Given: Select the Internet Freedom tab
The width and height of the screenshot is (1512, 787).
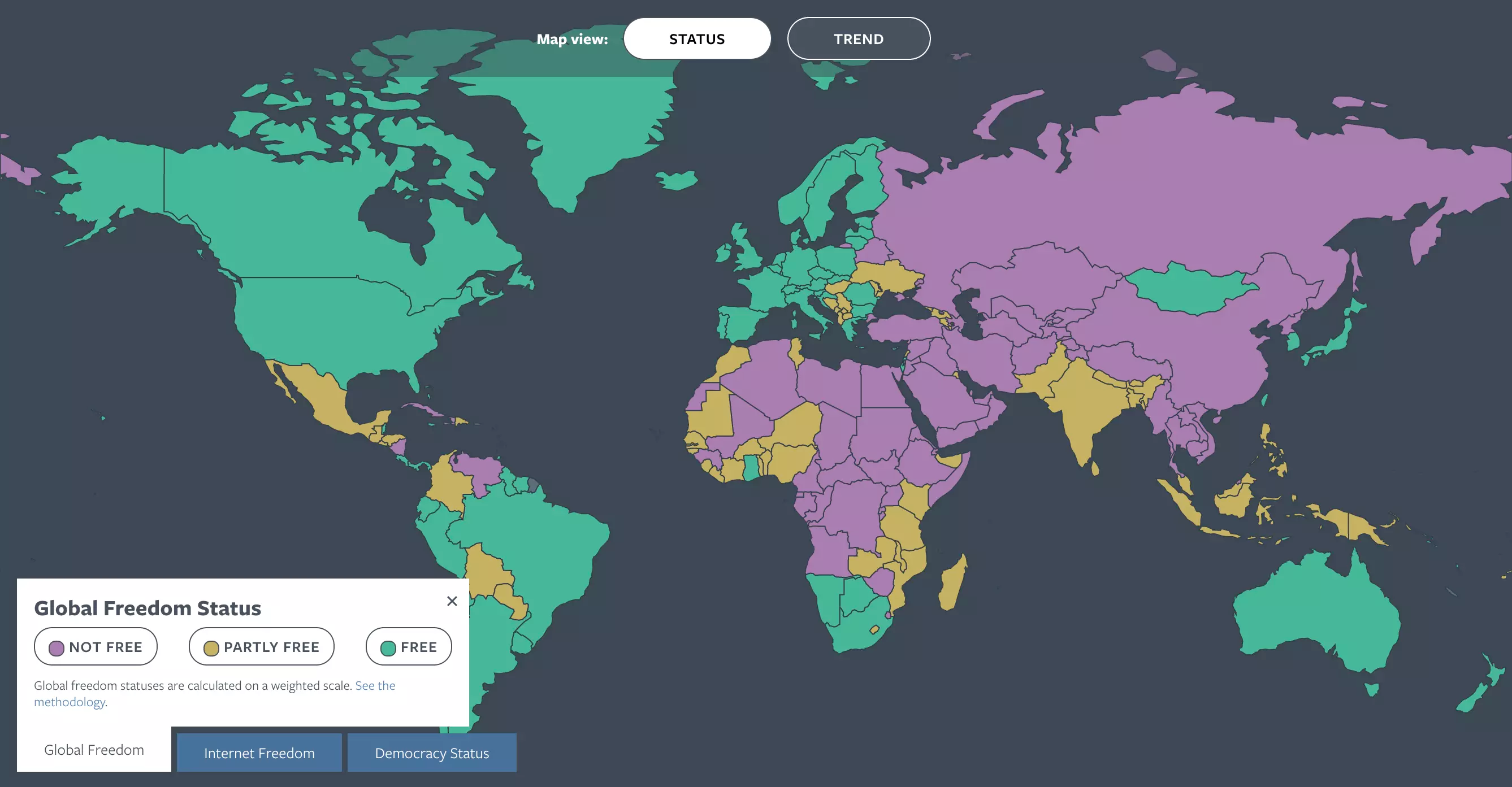Looking at the screenshot, I should click(259, 753).
